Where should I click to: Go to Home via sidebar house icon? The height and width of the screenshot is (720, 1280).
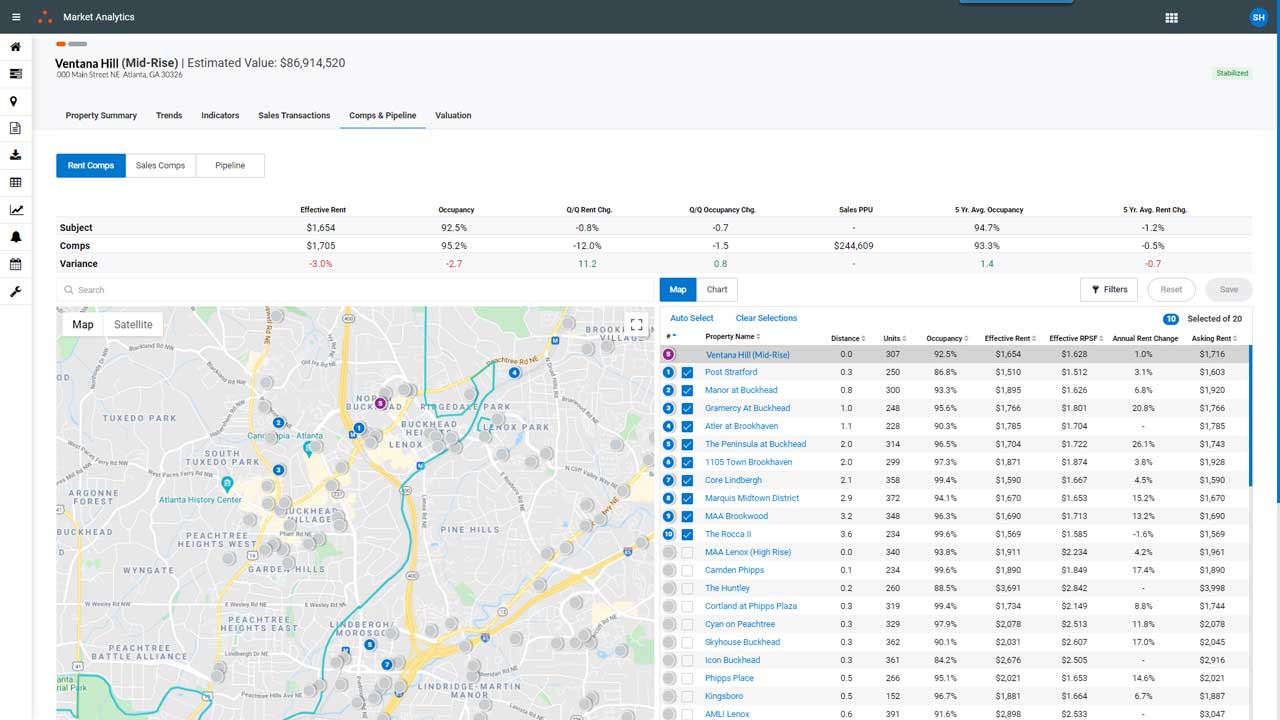pos(15,47)
